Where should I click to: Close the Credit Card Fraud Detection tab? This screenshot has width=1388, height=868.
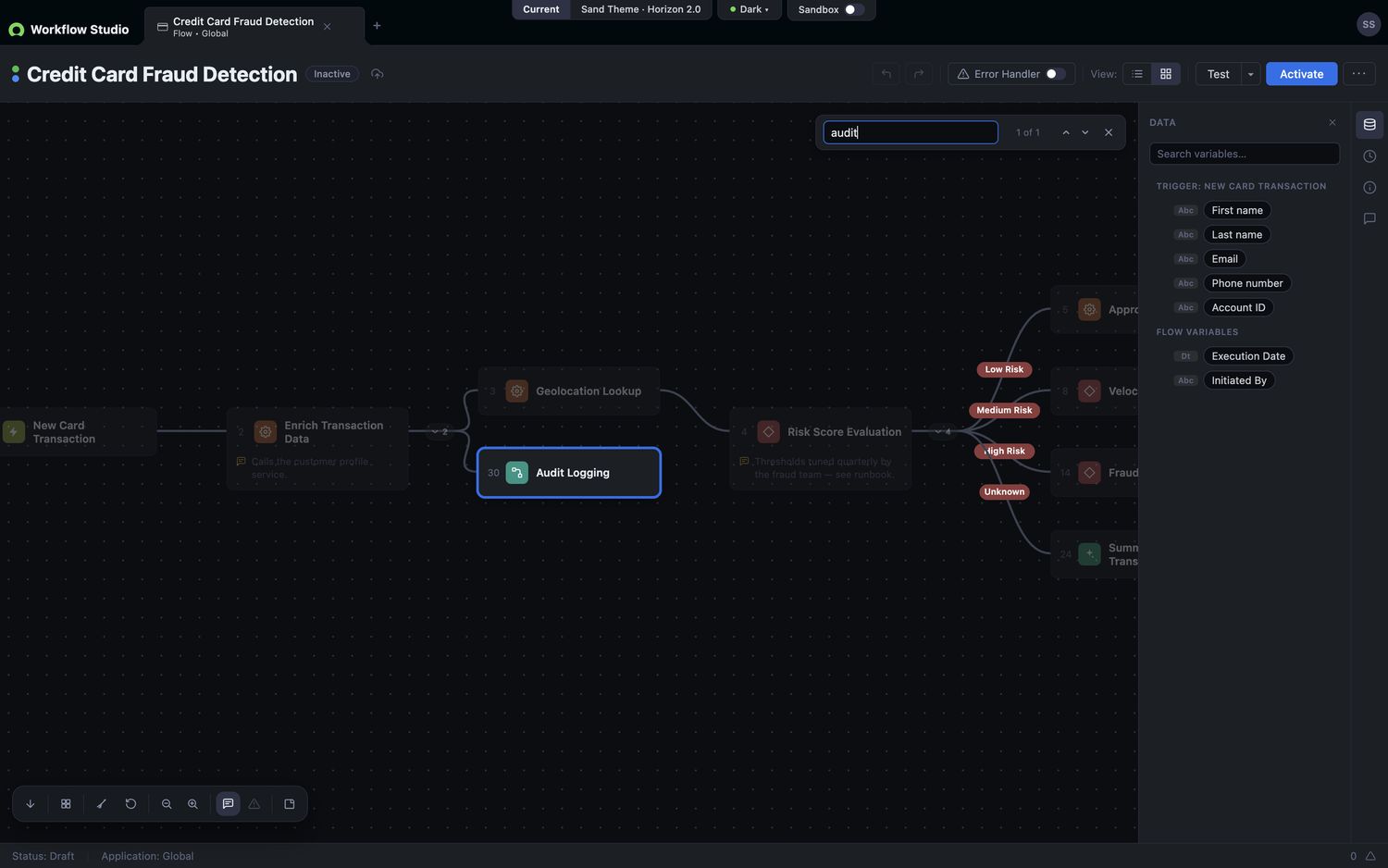coord(328,27)
